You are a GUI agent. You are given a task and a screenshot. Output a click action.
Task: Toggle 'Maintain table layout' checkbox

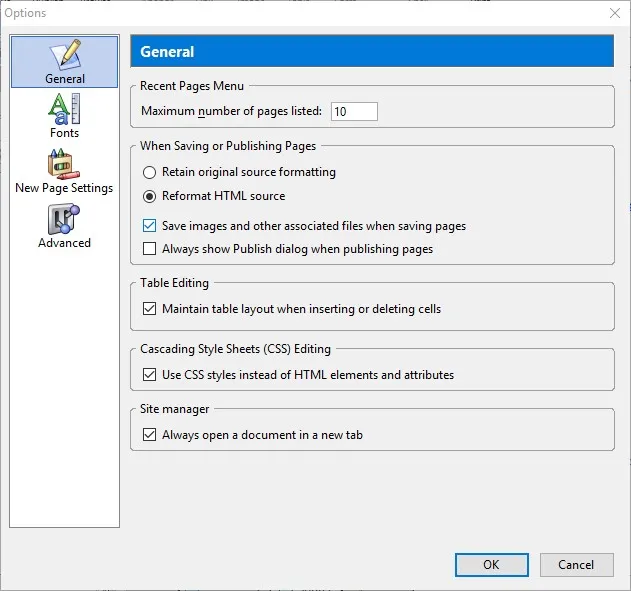(x=149, y=309)
